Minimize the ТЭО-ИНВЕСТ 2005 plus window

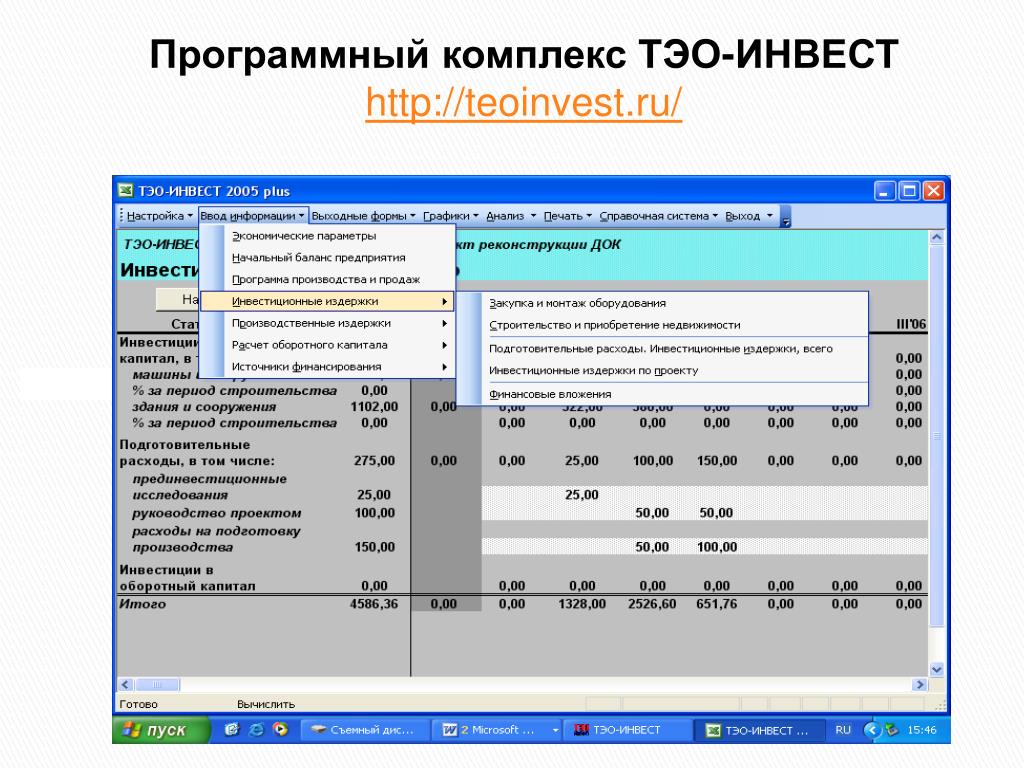click(x=885, y=191)
